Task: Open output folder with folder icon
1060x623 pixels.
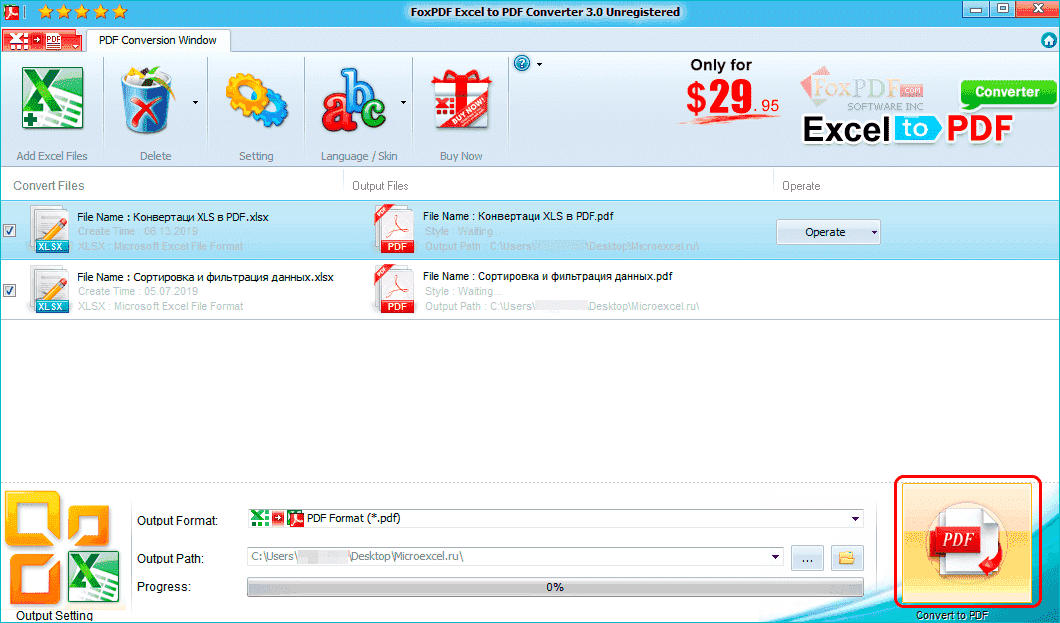Action: pos(847,558)
